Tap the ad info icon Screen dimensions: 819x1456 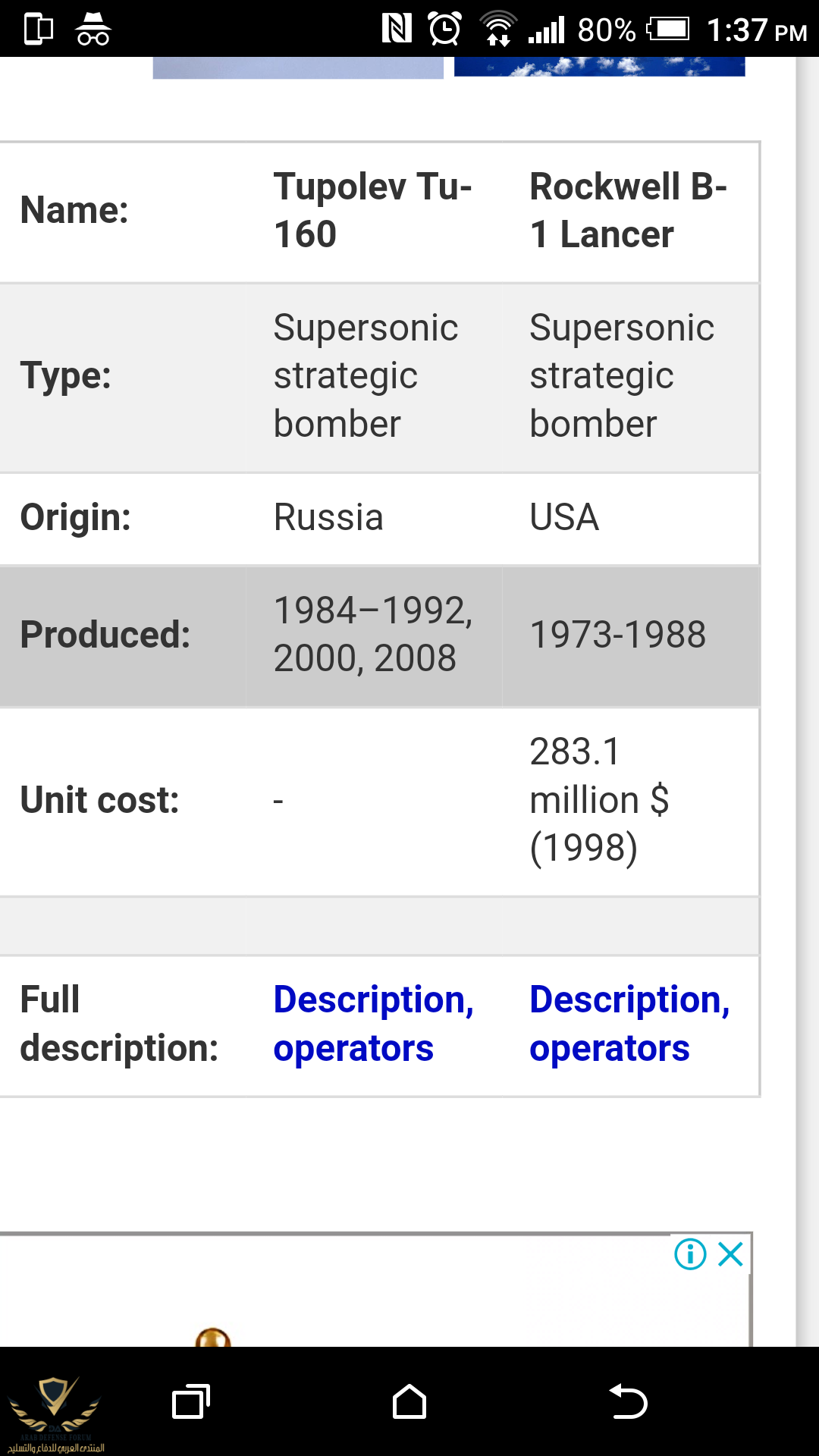click(x=690, y=1254)
